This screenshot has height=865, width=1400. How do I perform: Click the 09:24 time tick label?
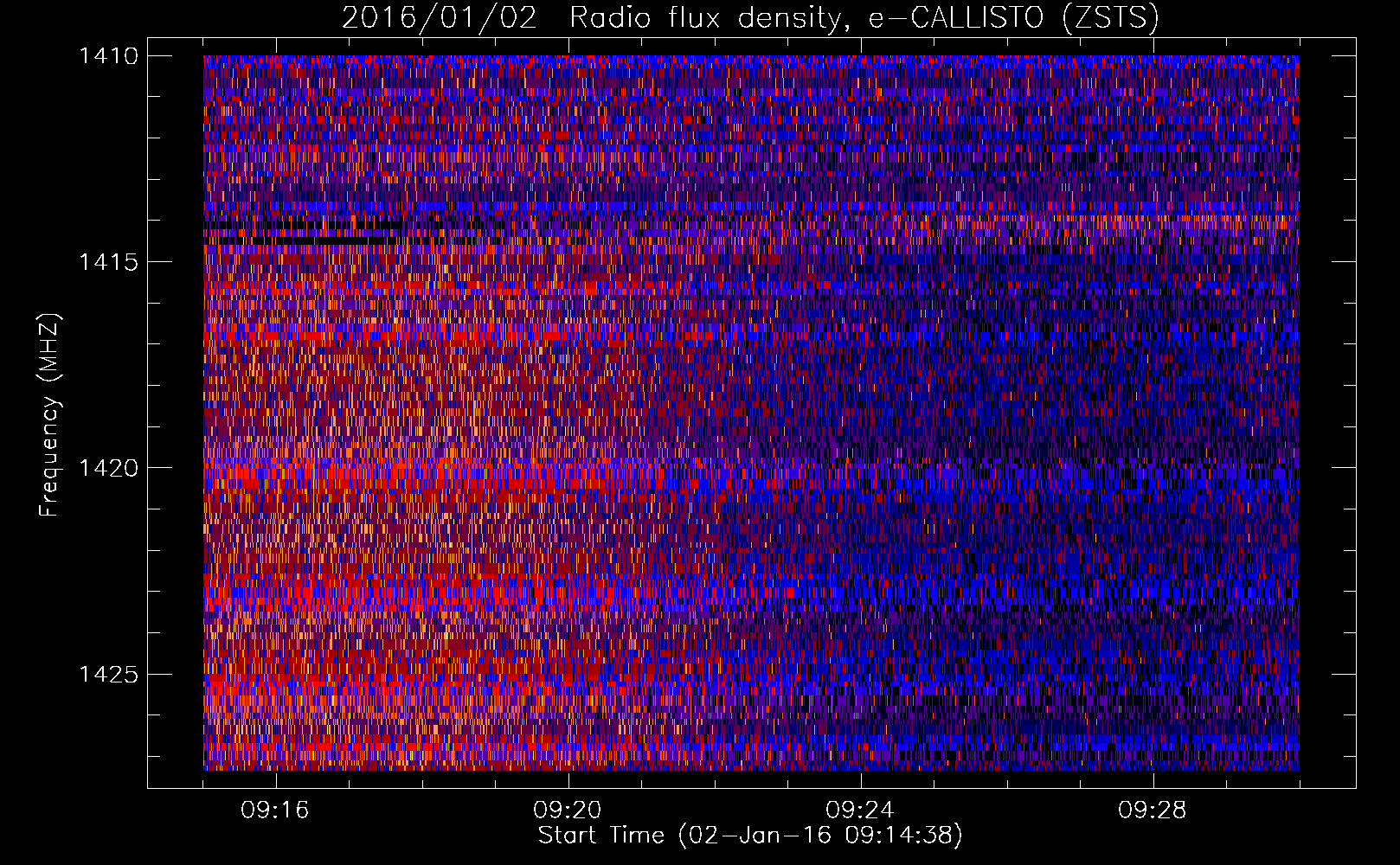(x=860, y=811)
